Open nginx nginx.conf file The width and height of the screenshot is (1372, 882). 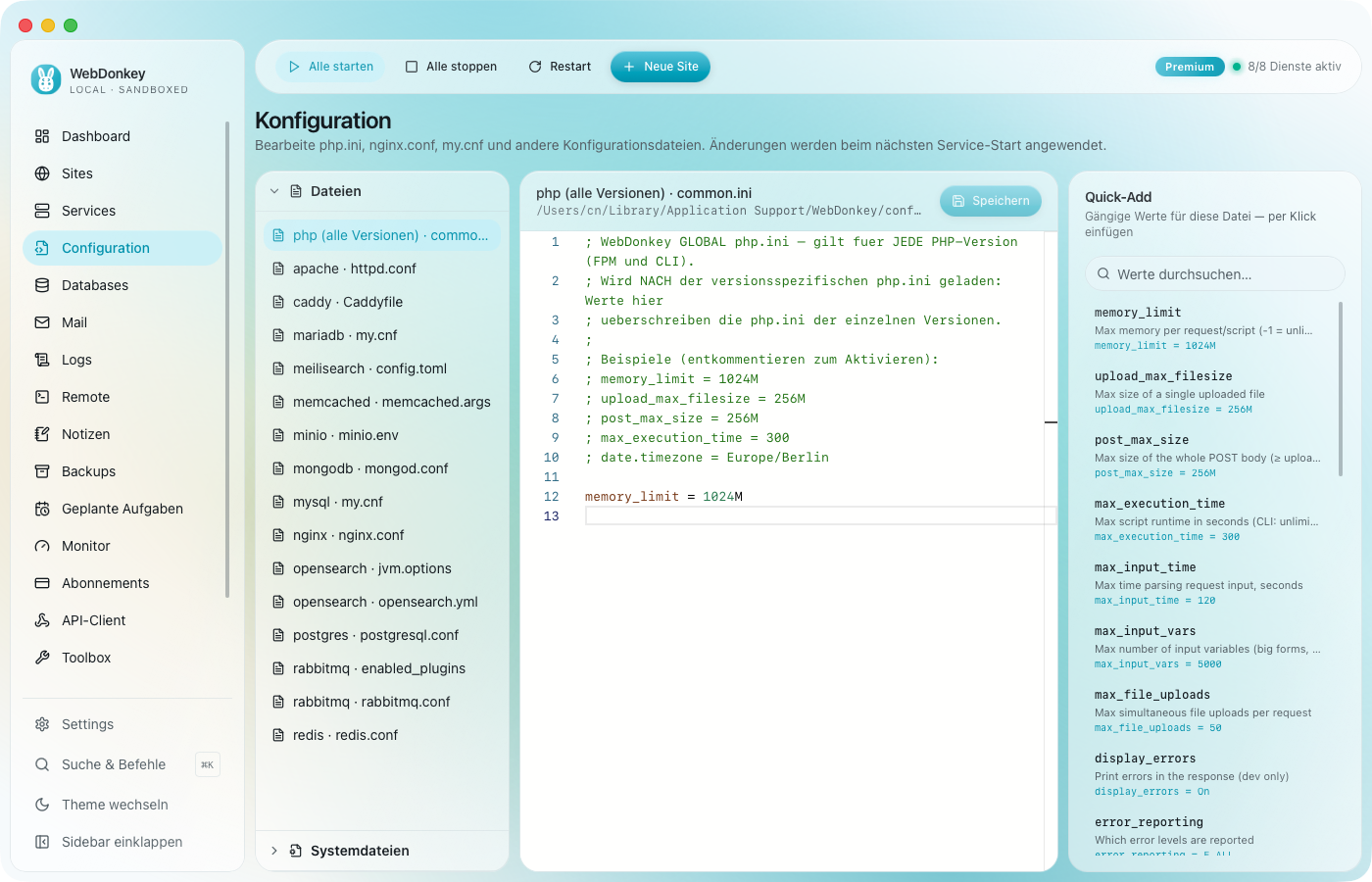click(382, 535)
